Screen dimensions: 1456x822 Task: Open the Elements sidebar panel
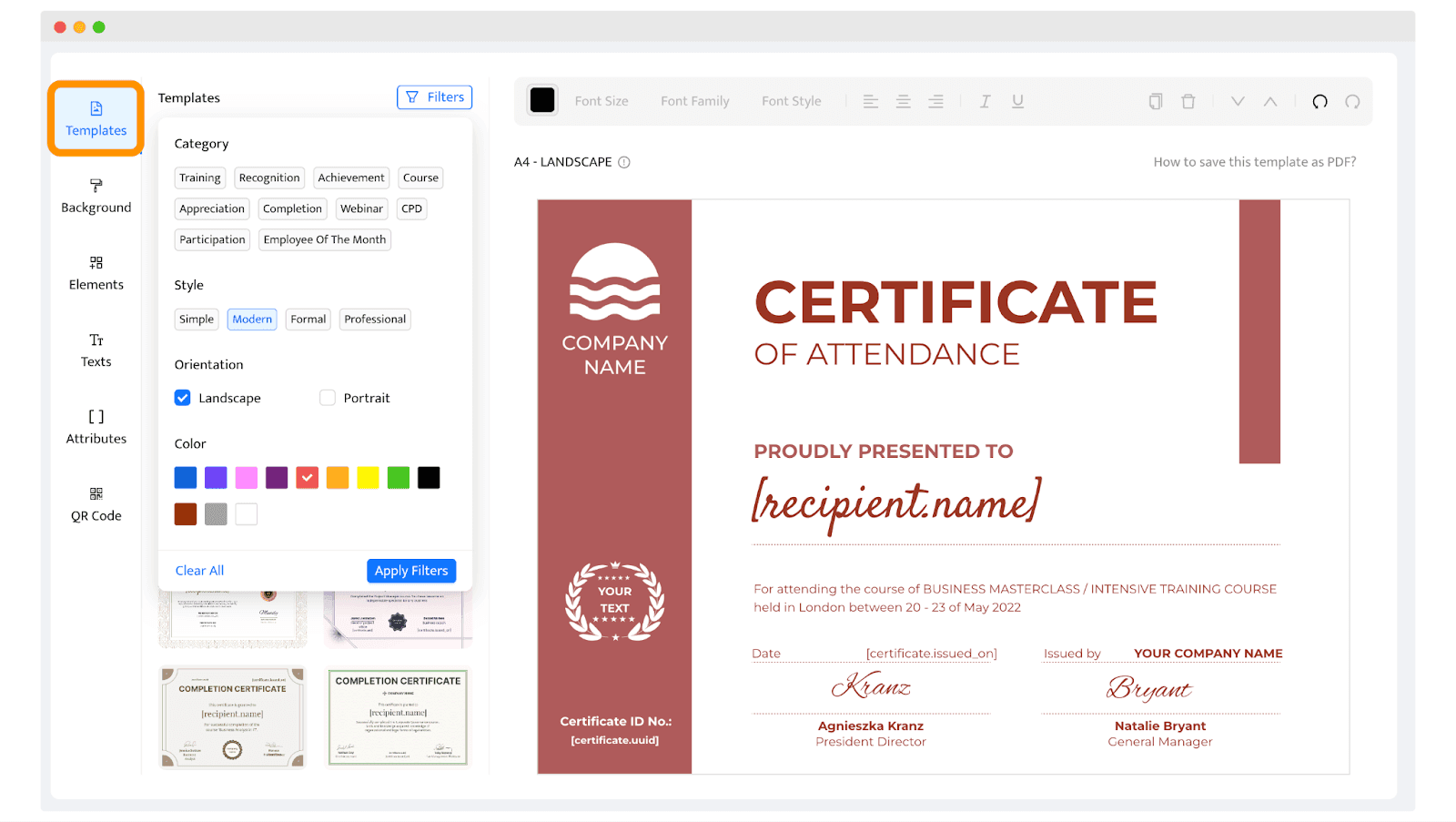pos(96,273)
